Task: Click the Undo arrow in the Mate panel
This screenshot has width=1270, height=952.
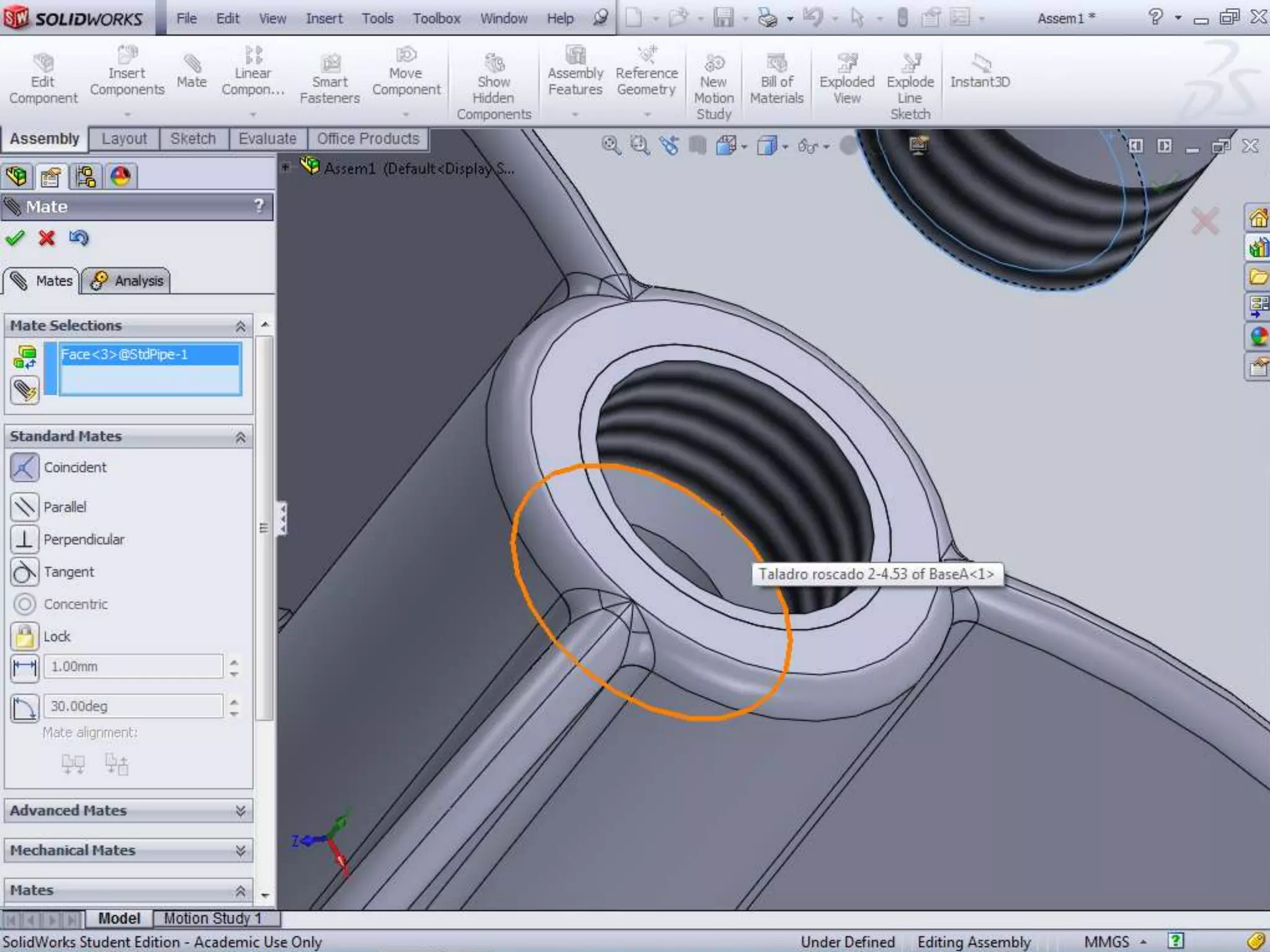Action: click(x=79, y=238)
